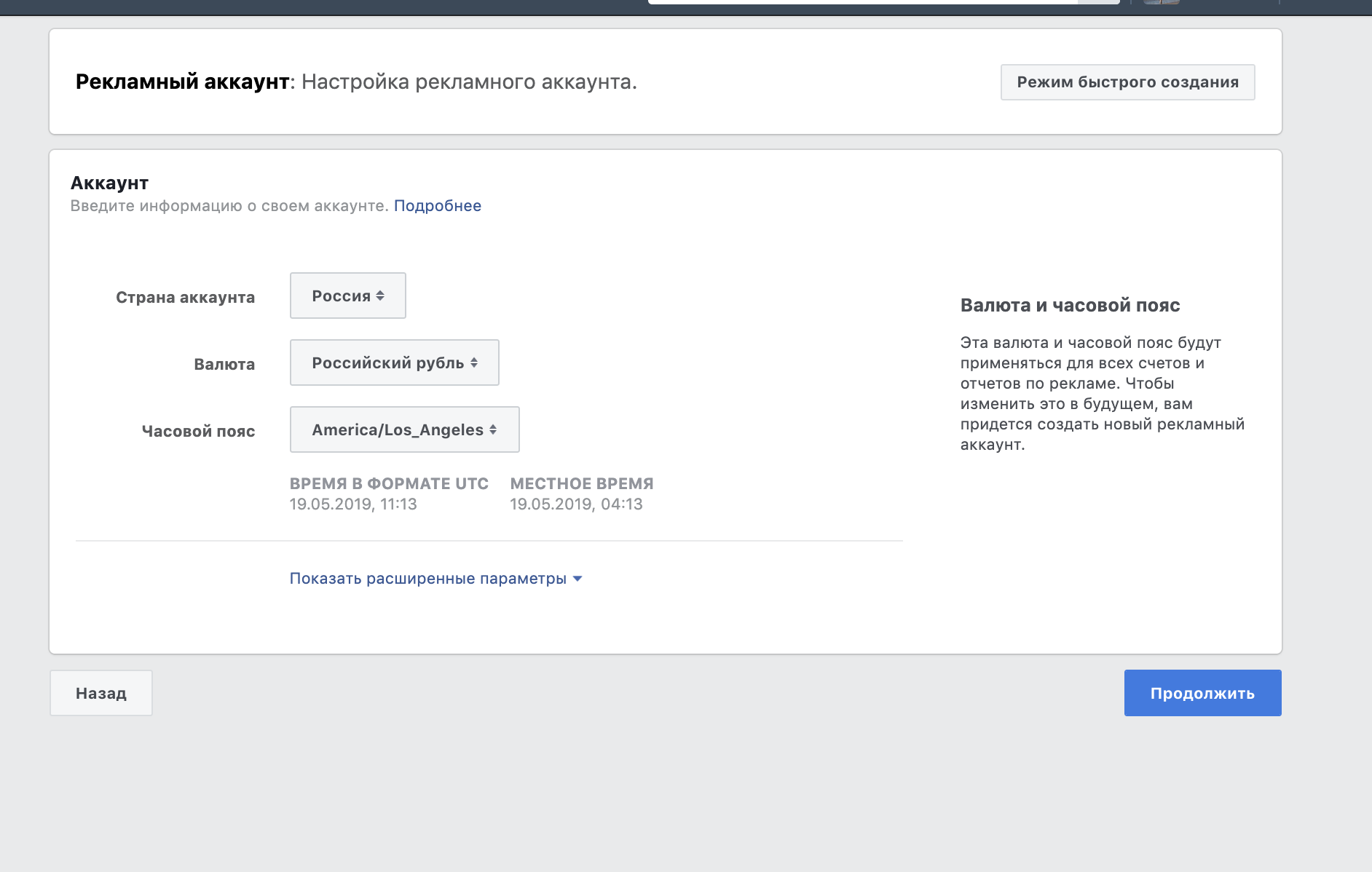Viewport: 1372px width, 872px height.
Task: Click the Валюта field label
Action: (x=224, y=364)
